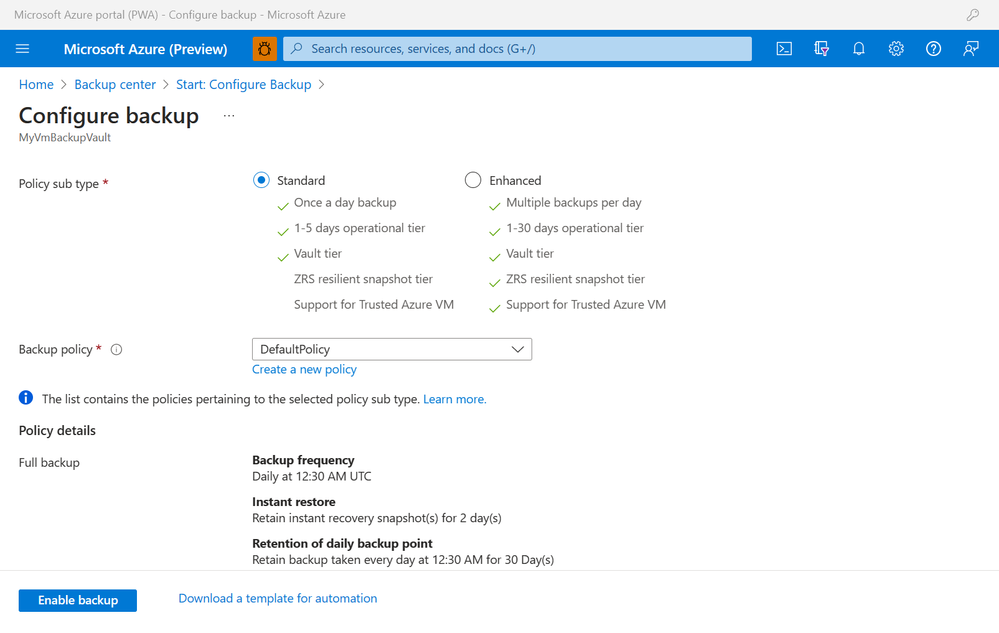Click the Enable backup button
This screenshot has width=999, height=633.
tap(78, 600)
